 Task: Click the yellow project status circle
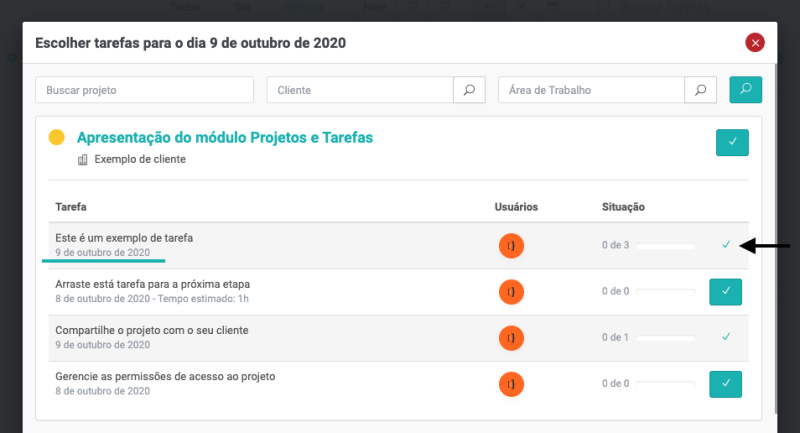click(x=57, y=137)
